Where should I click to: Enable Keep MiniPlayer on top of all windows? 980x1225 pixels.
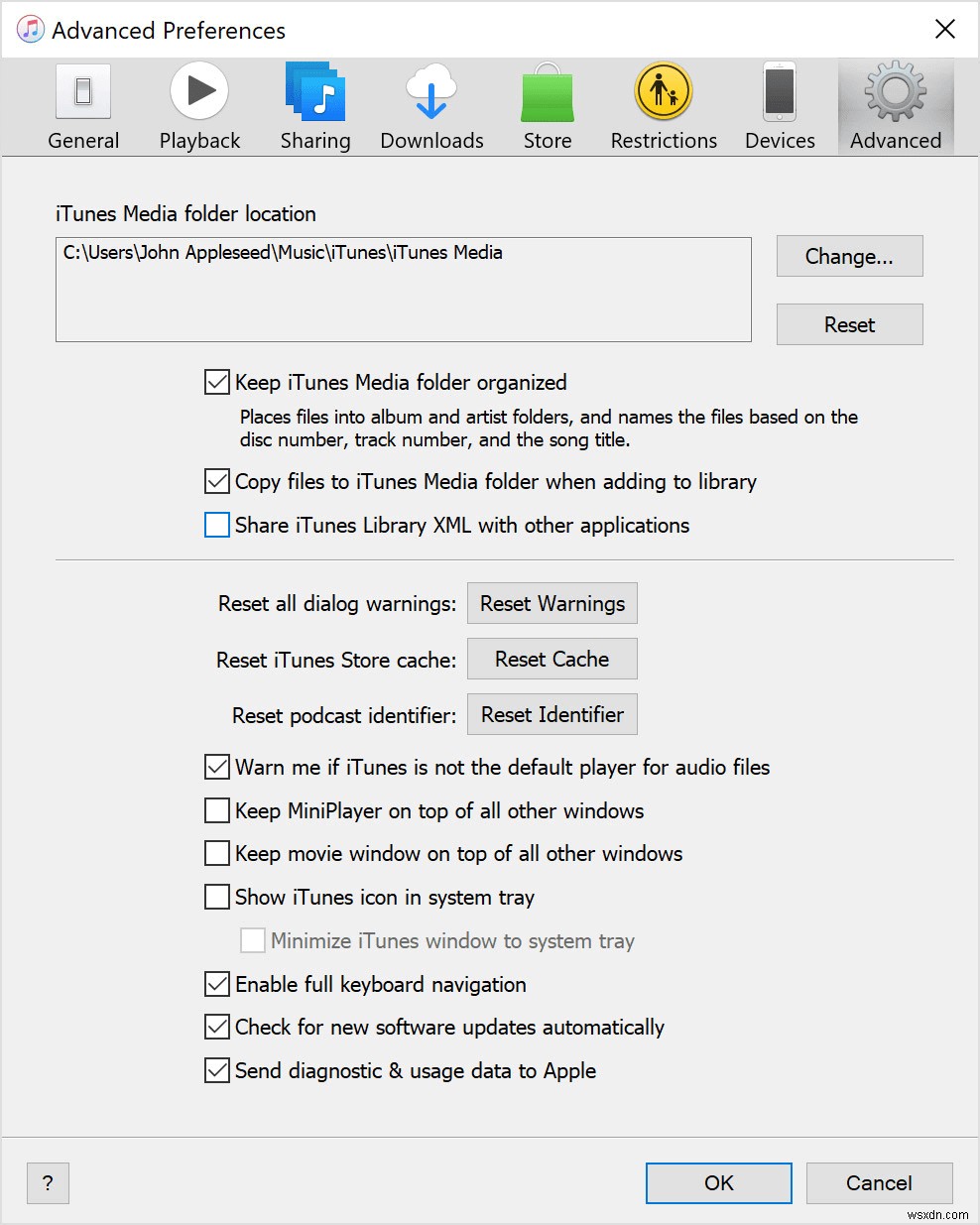216,810
